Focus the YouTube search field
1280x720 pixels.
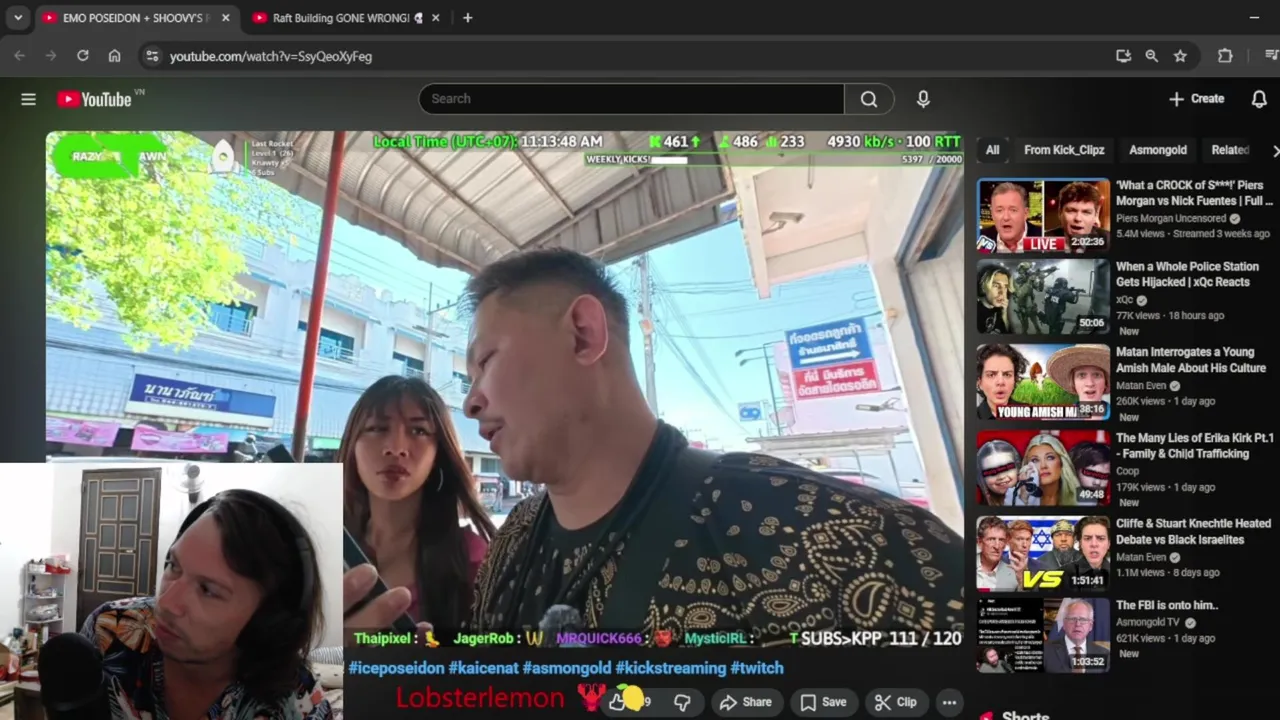click(x=632, y=99)
